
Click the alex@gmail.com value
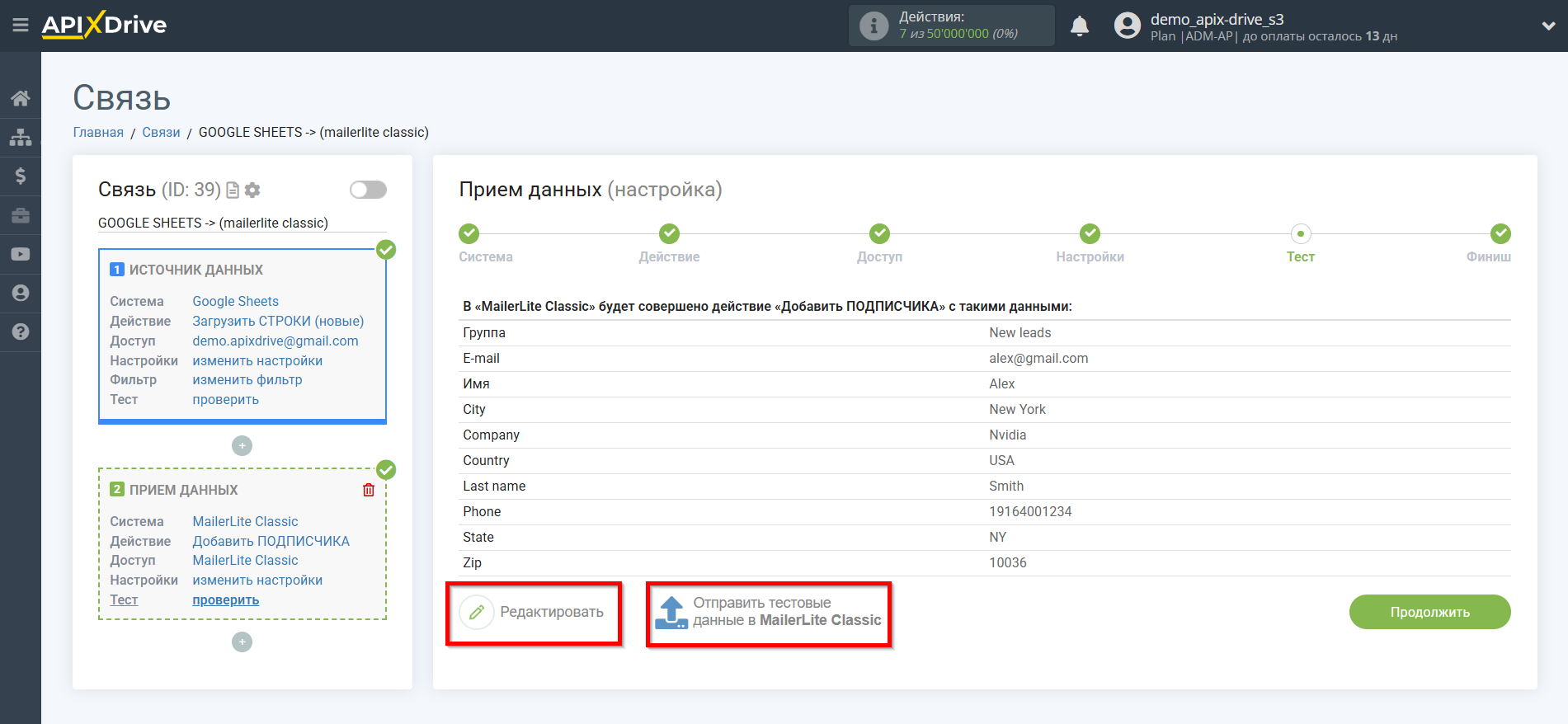tap(1038, 358)
